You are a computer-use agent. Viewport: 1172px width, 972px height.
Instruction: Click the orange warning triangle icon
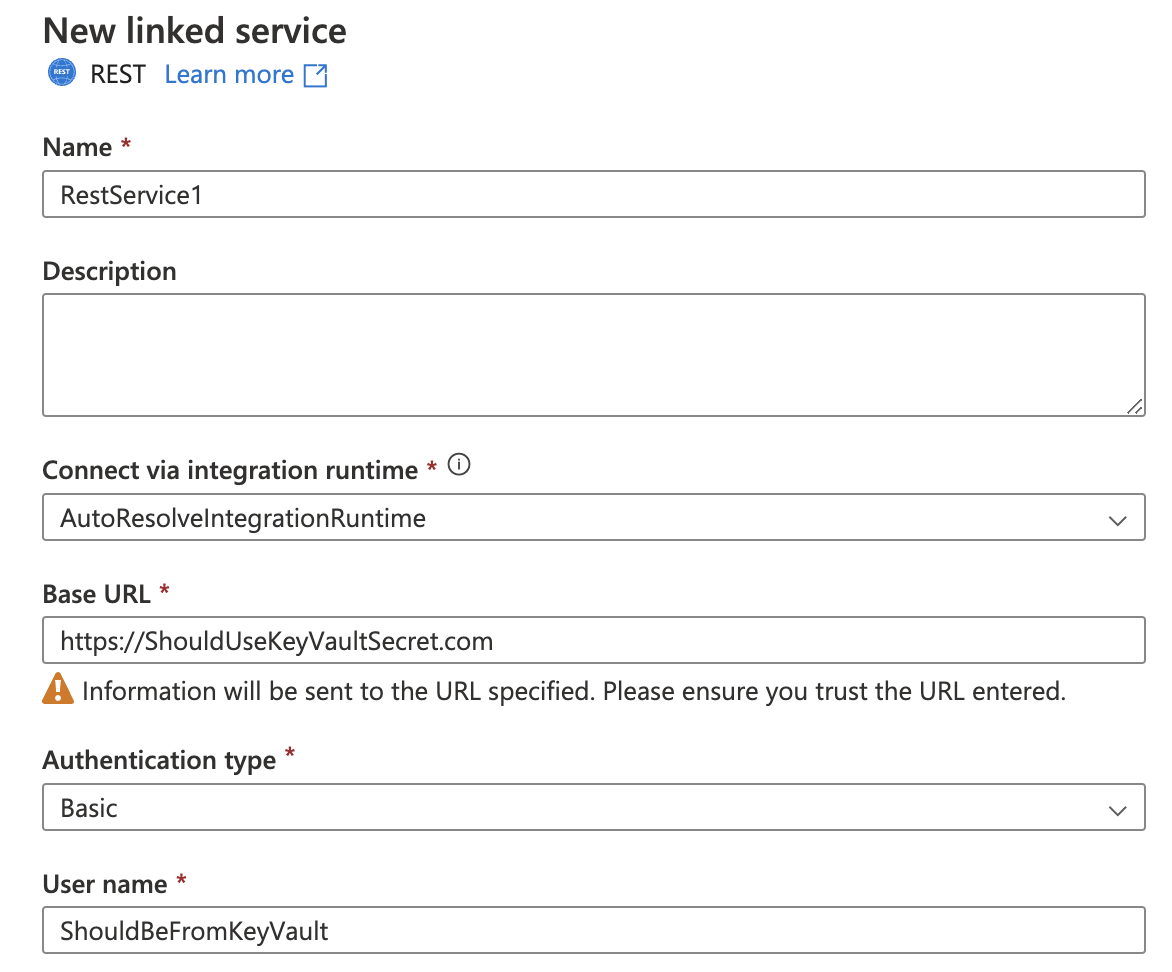[58, 689]
